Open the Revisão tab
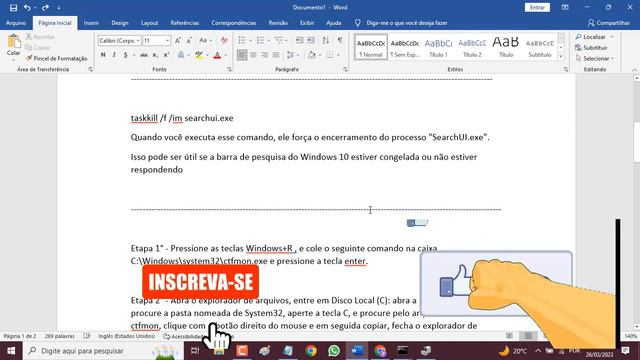 pyautogui.click(x=278, y=23)
